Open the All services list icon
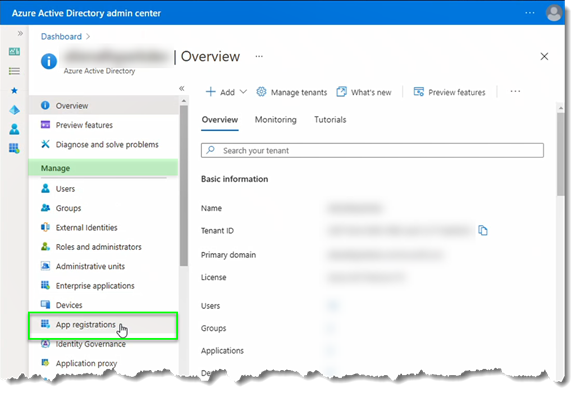 click(14, 71)
